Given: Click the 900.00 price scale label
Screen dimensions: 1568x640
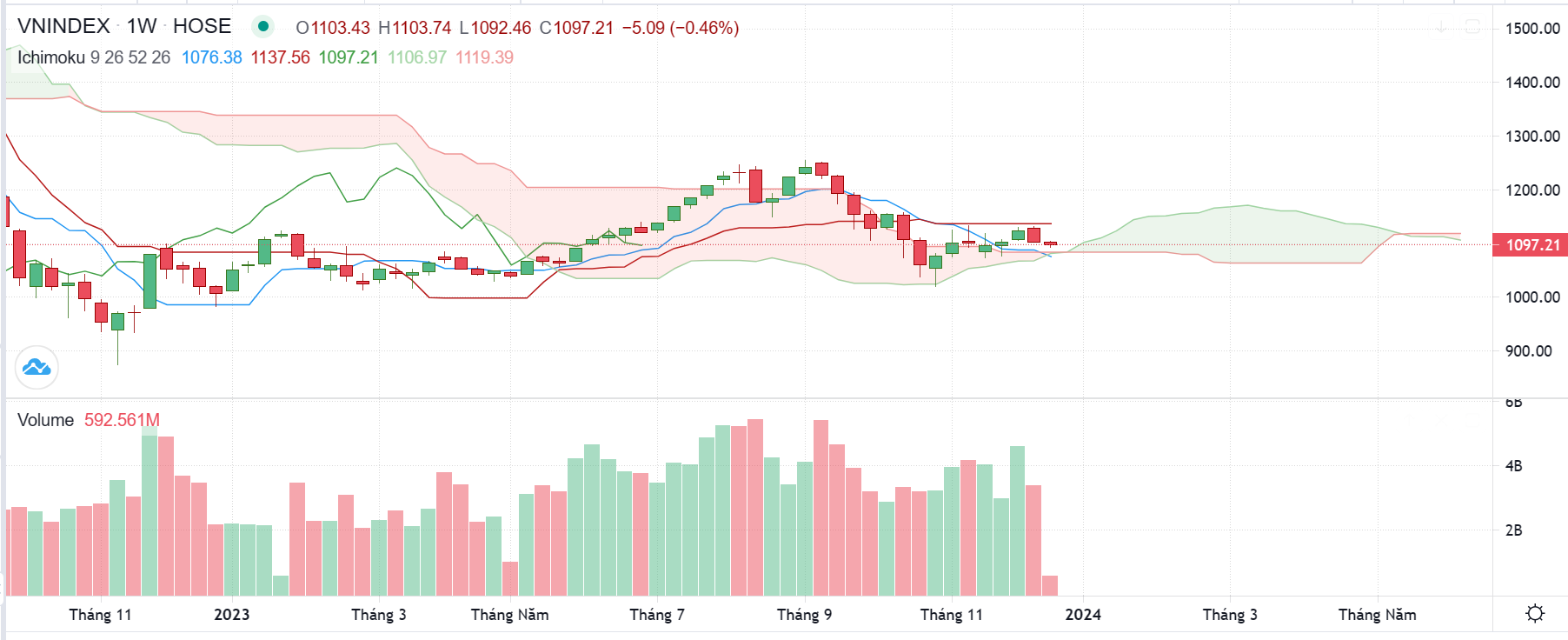Looking at the screenshot, I should pos(1528,351).
